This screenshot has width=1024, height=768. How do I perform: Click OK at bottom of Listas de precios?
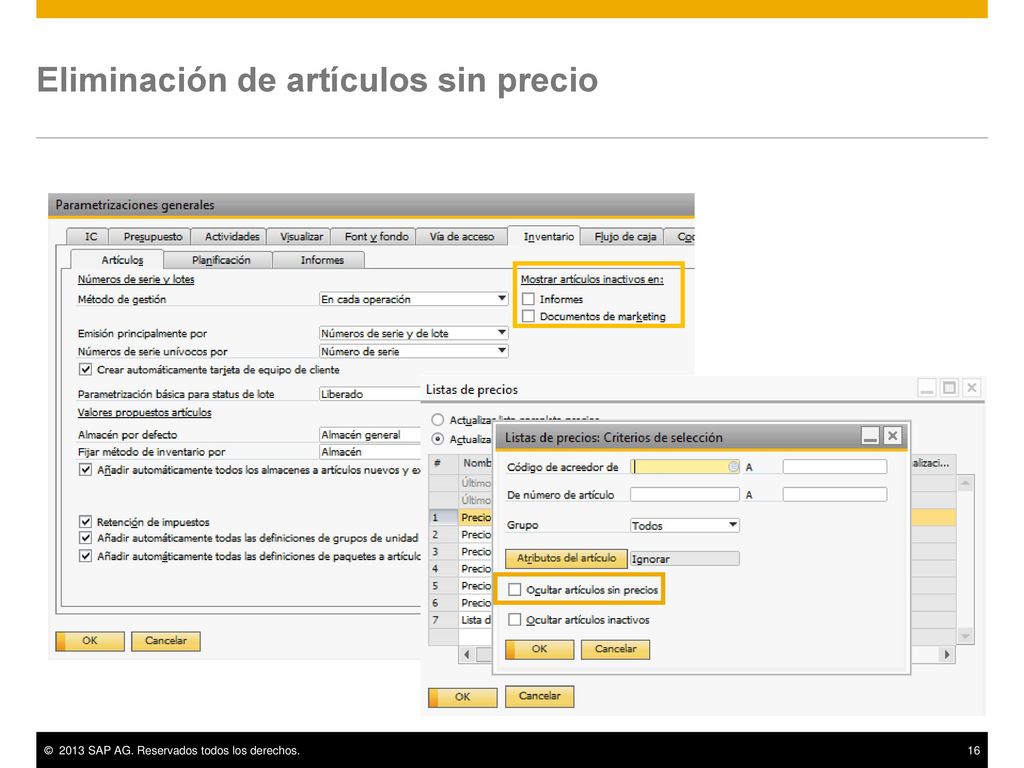462,697
